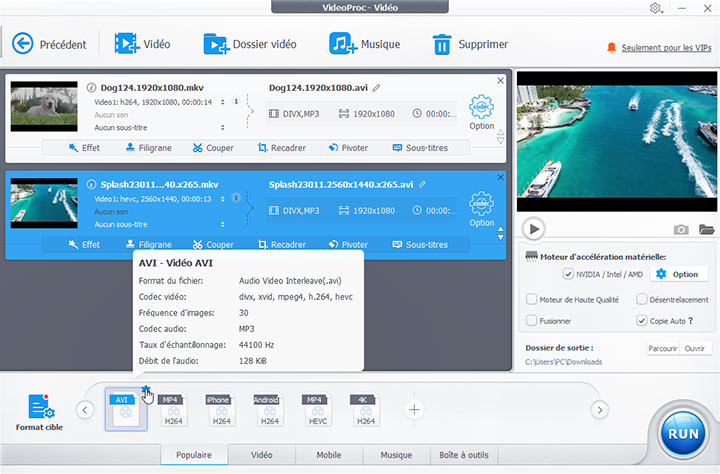Select the Android H264 format preset

(270, 409)
